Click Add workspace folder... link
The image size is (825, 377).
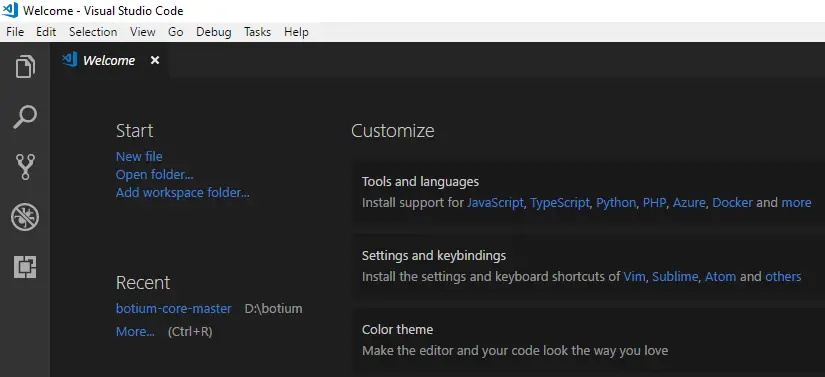183,192
